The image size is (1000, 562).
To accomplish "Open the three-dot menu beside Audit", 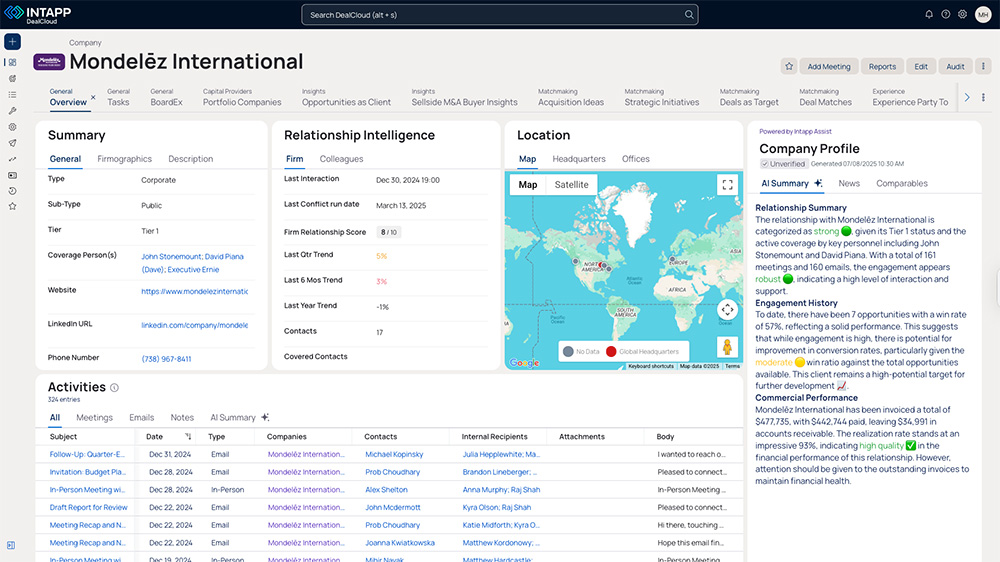I will 984,67.
